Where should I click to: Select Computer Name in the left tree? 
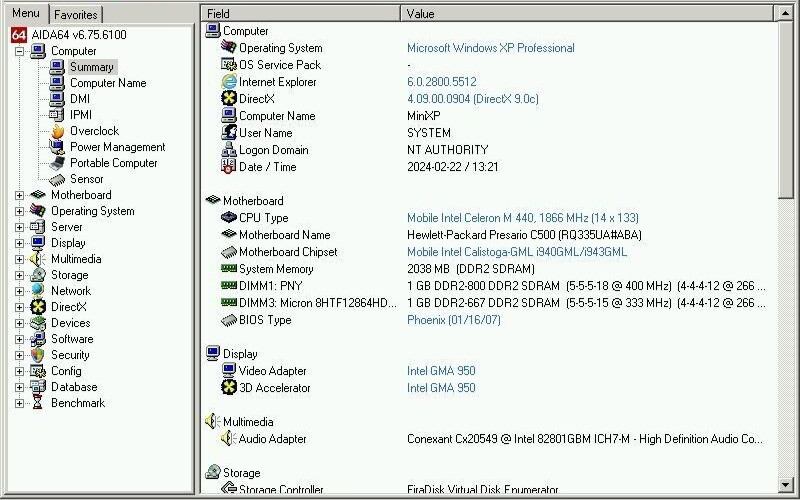(x=108, y=83)
